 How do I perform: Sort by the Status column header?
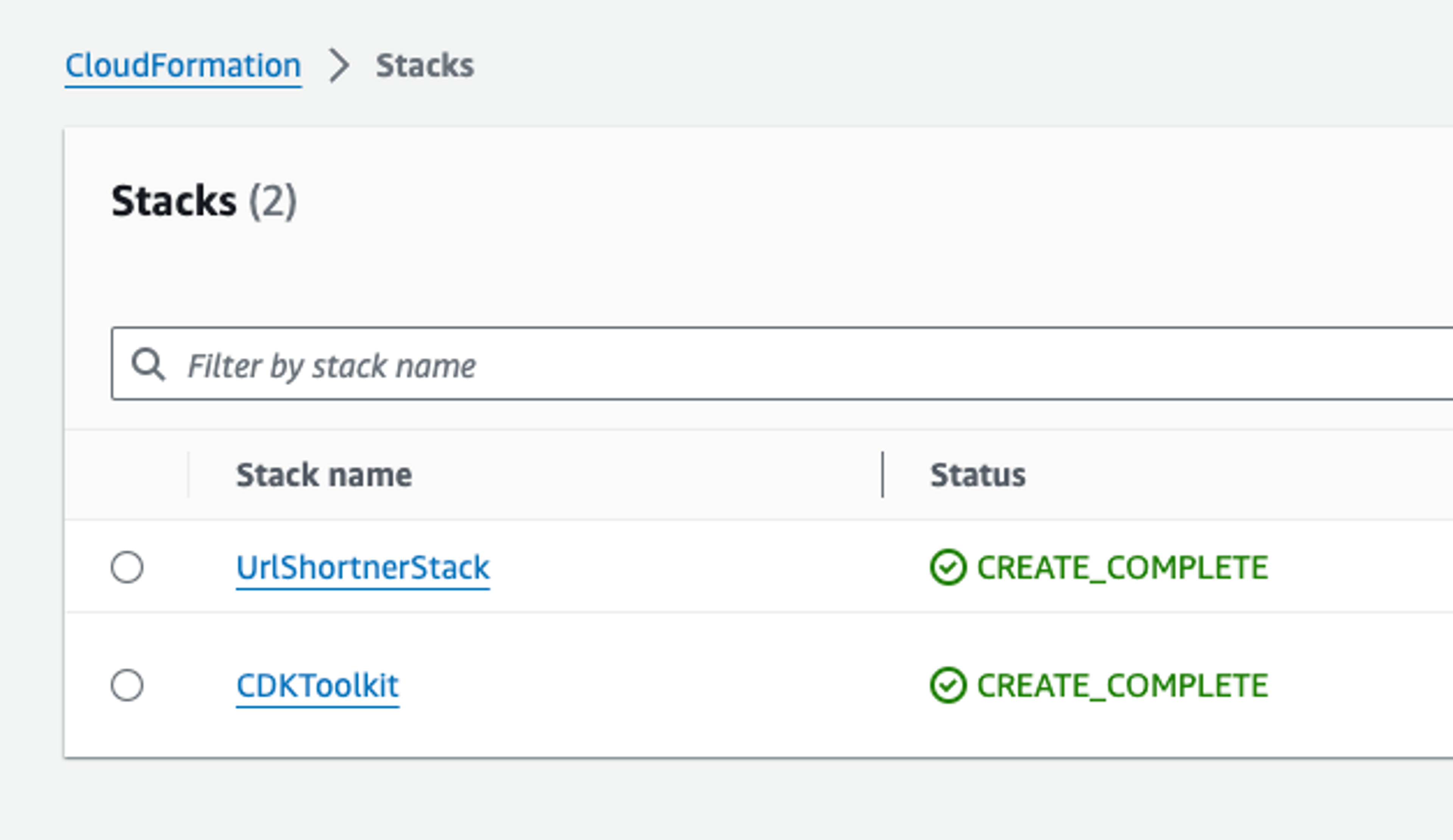click(x=977, y=475)
